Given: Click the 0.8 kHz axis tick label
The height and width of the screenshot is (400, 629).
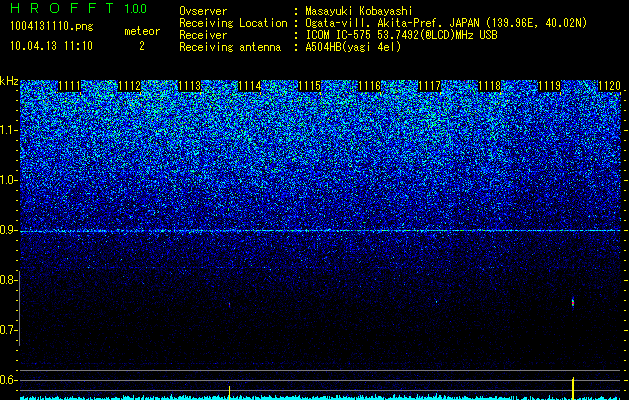Looking at the screenshot, I should click(x=9, y=280).
